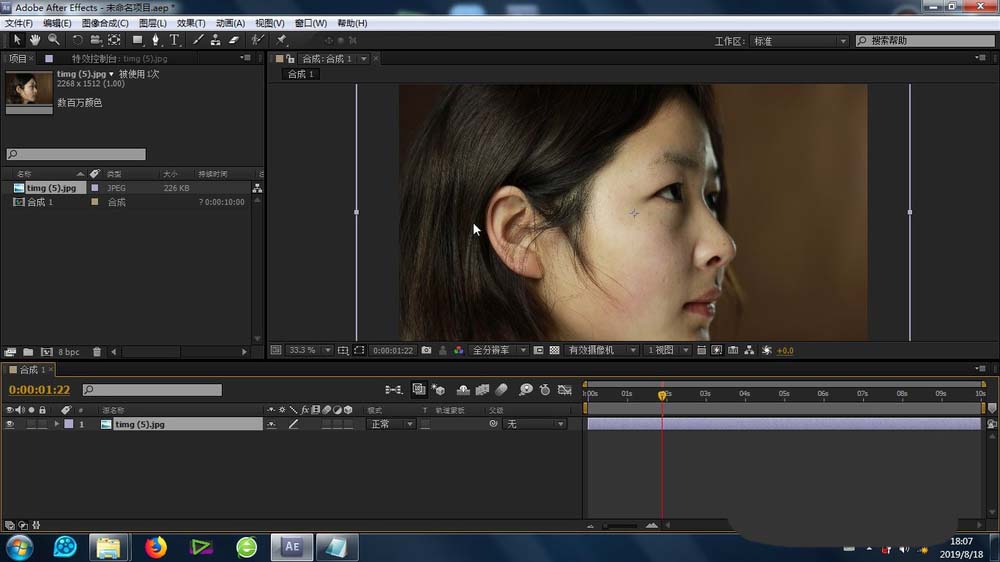Open the Graph Editor in timeline
Image resolution: width=1000 pixels, height=562 pixels.
(564, 390)
